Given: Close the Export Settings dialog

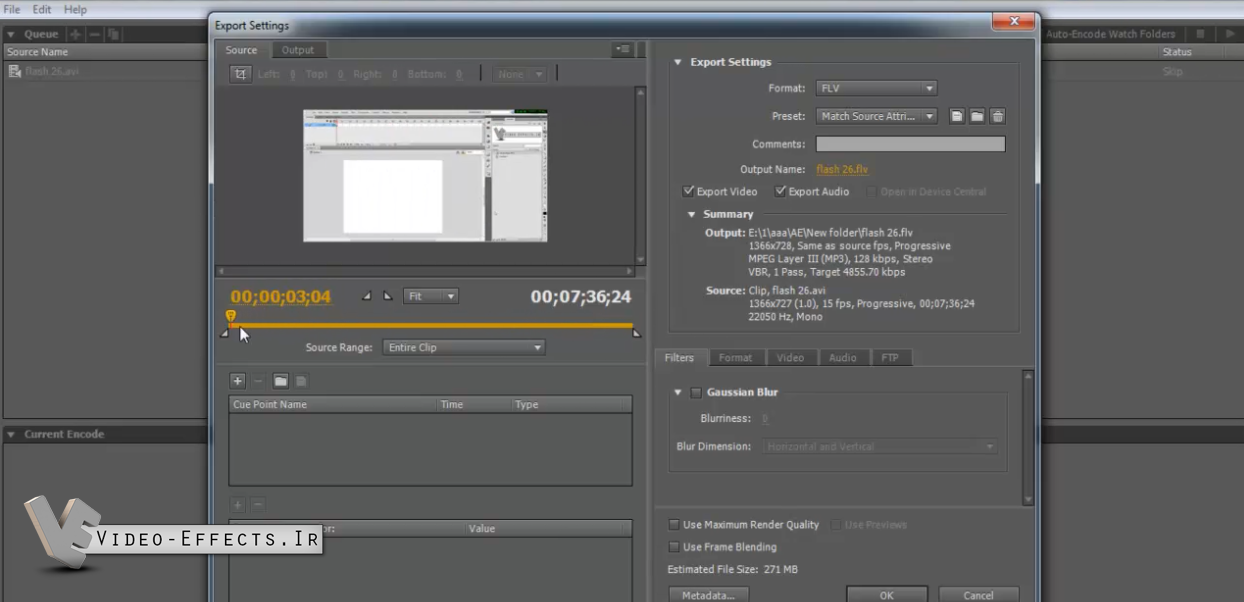Looking at the screenshot, I should click(x=1014, y=21).
